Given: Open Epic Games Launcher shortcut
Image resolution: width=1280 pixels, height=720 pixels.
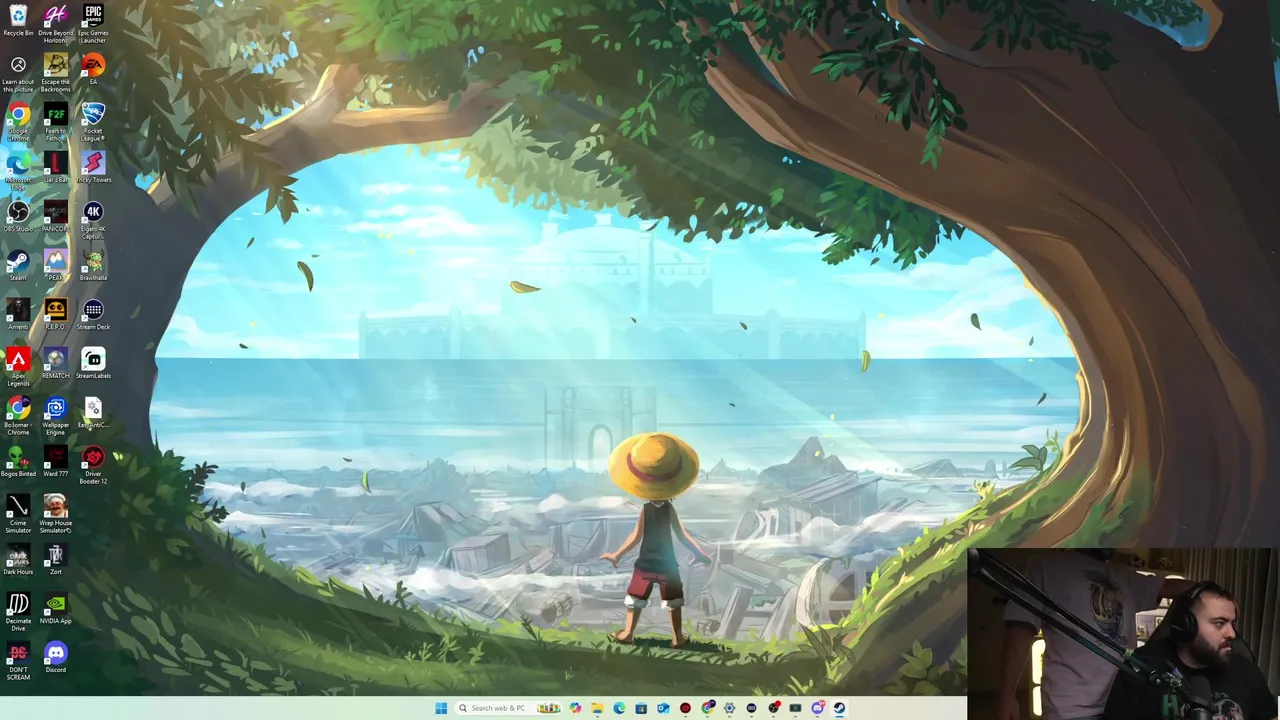Looking at the screenshot, I should 93,22.
